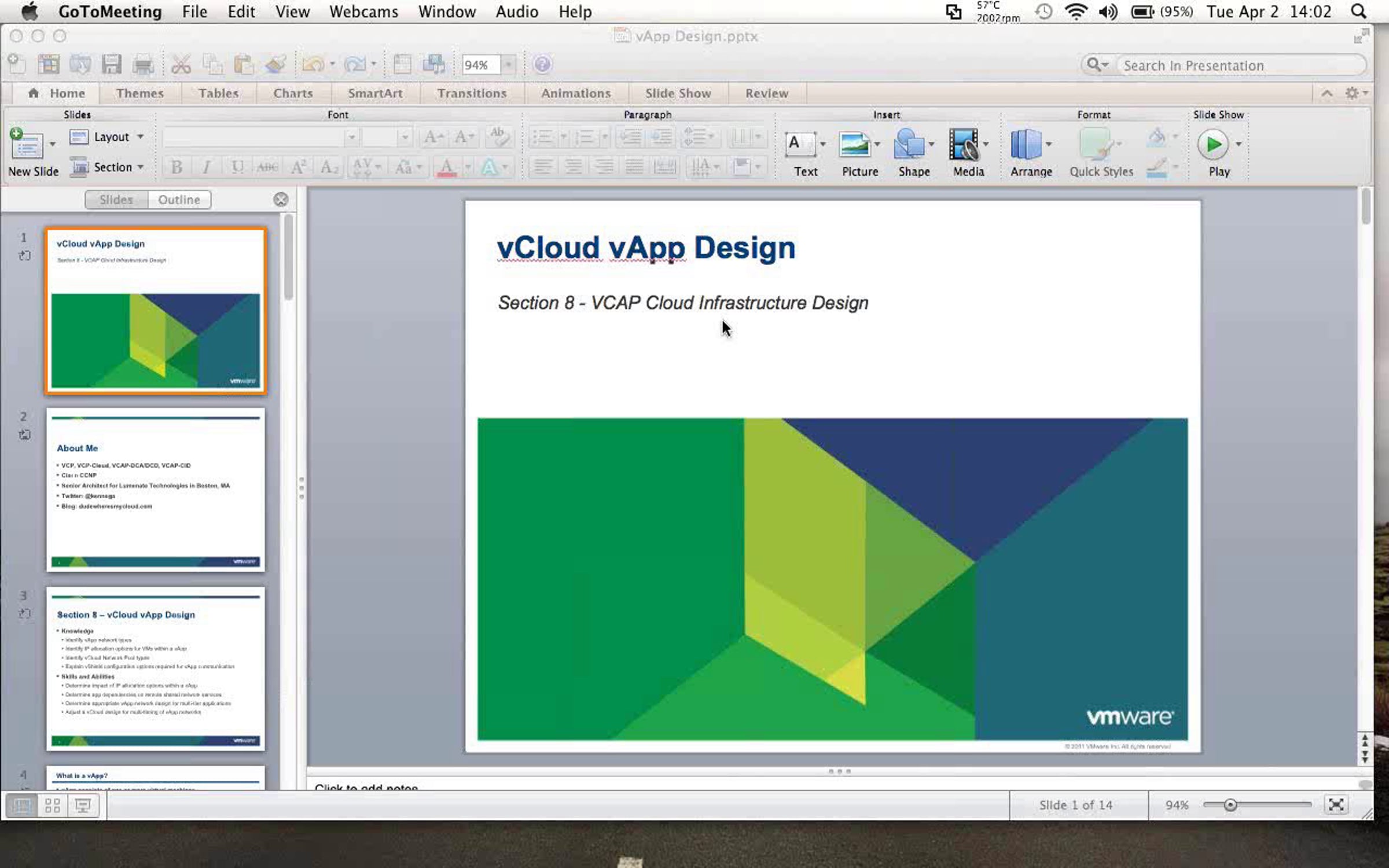Open the ribbon settings gear menu

(x=1355, y=93)
